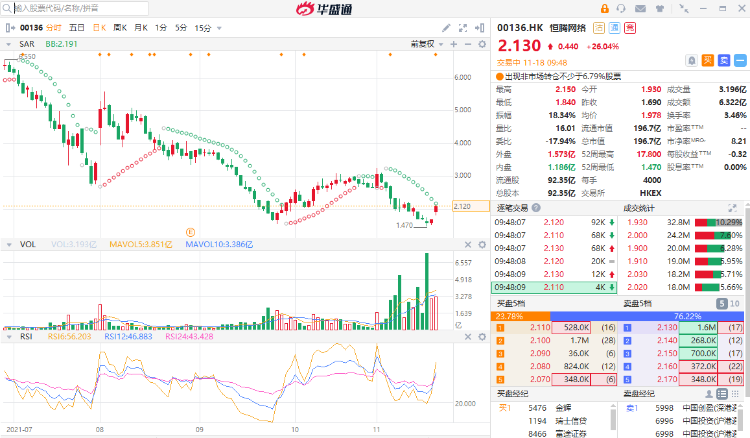Select the 月K monthly candlestick tab
Viewport: 750px width, 438px height.
click(141, 28)
